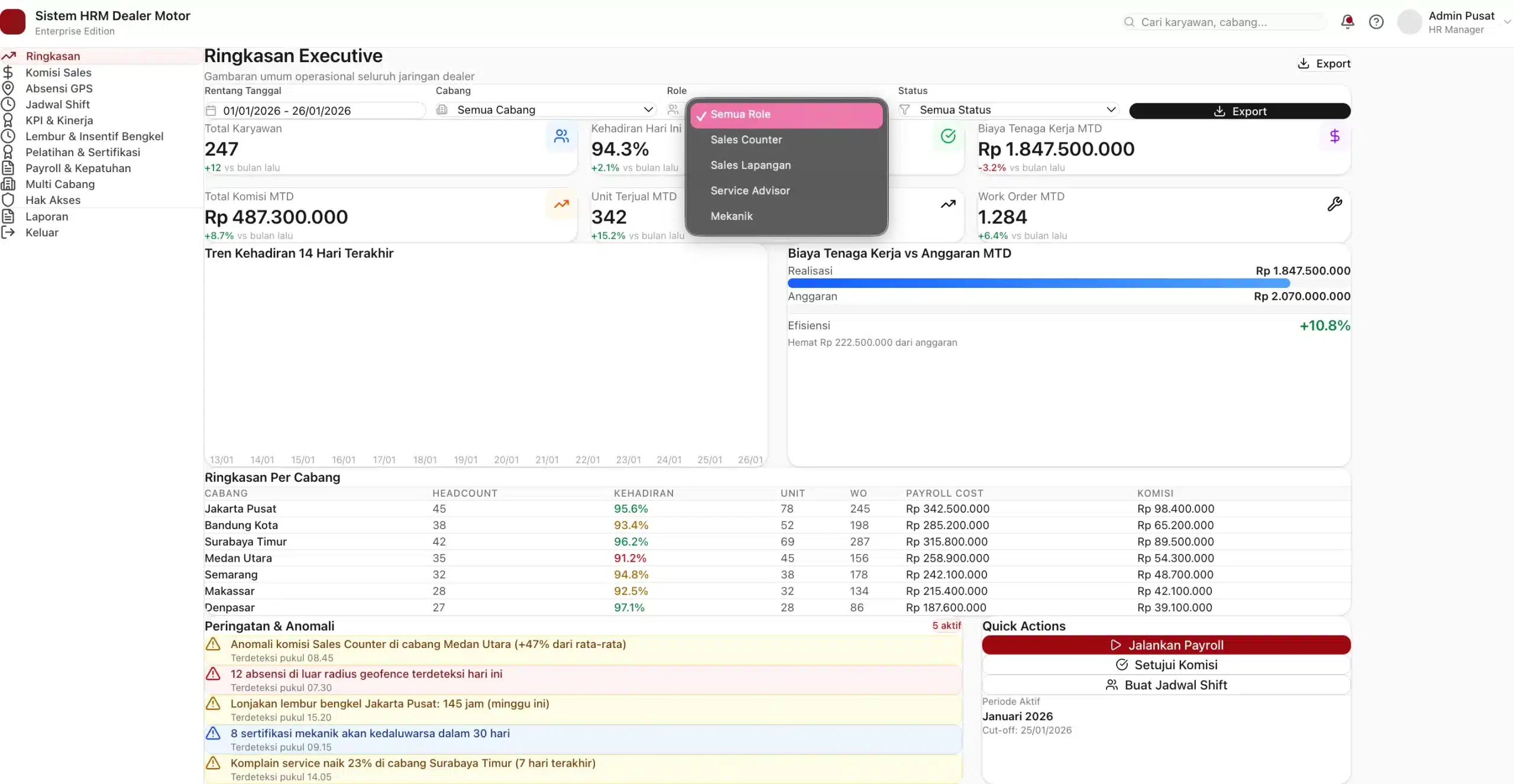The height and width of the screenshot is (784, 1514).
Task: Click the Keluar logout icon in sidebar
Action: [8, 232]
